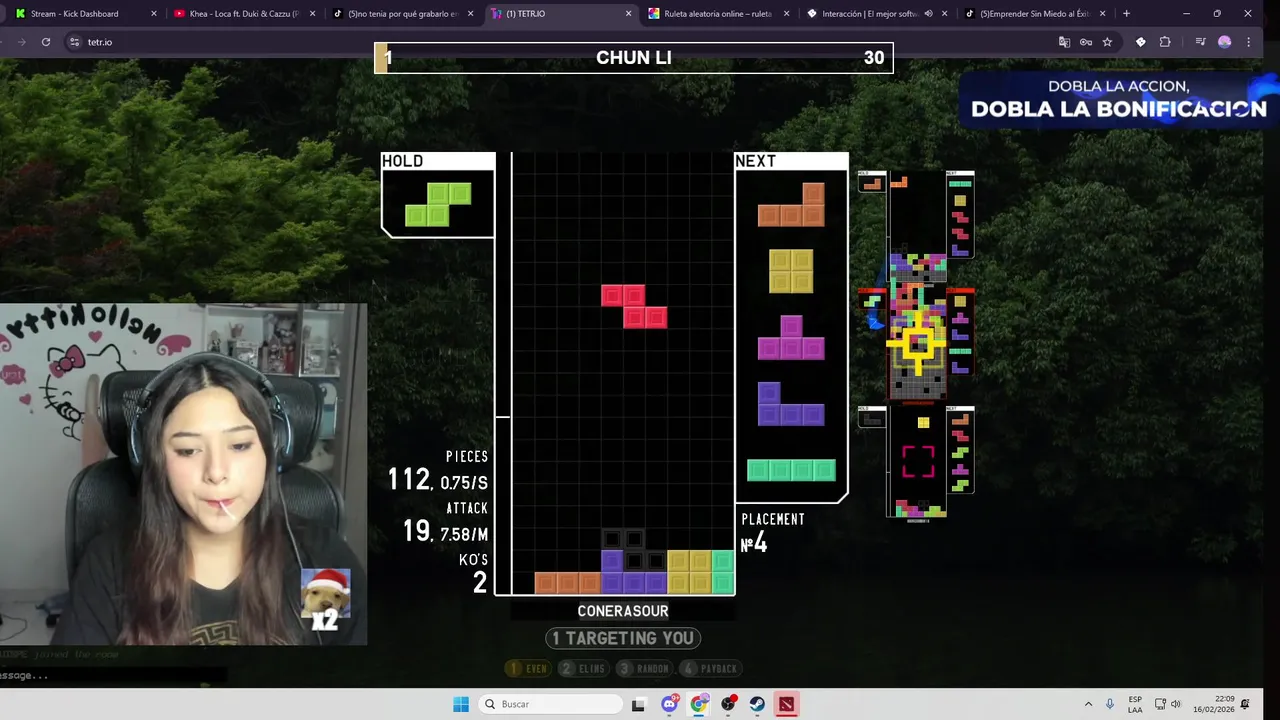This screenshot has width=1280, height=720.
Task: Click the PLACEMENT №4 indicator
Action: click(772, 533)
